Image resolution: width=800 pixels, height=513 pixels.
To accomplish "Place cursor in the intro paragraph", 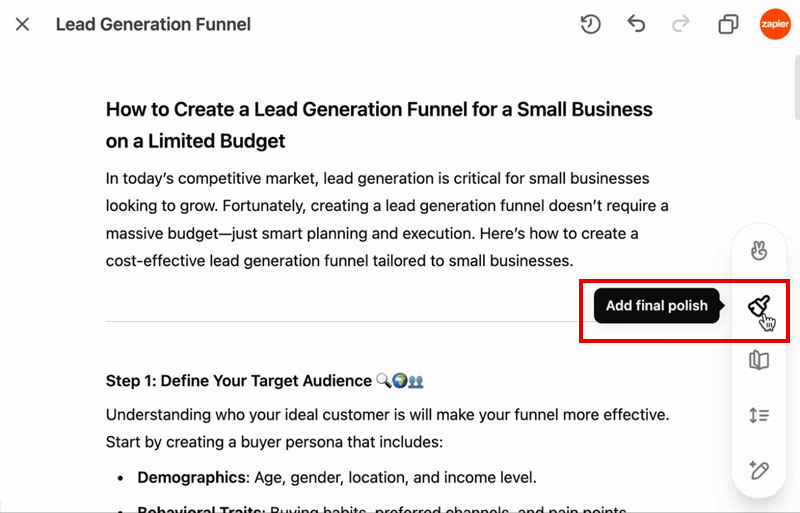I will tap(386, 220).
